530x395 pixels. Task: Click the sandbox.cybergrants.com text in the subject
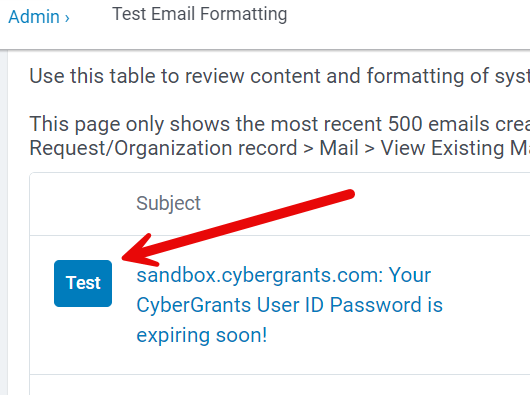click(x=259, y=275)
